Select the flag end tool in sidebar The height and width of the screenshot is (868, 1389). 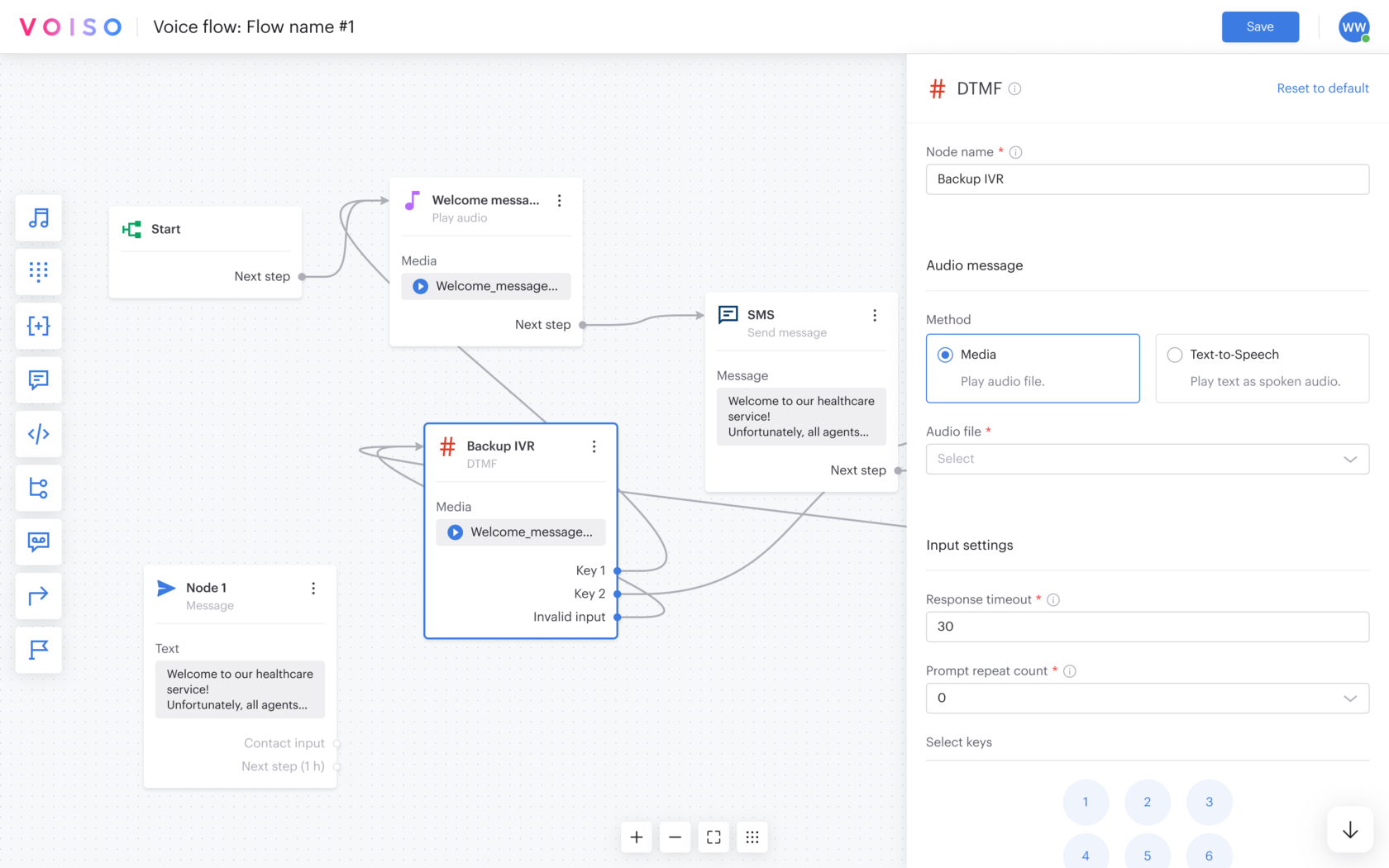coord(39,650)
